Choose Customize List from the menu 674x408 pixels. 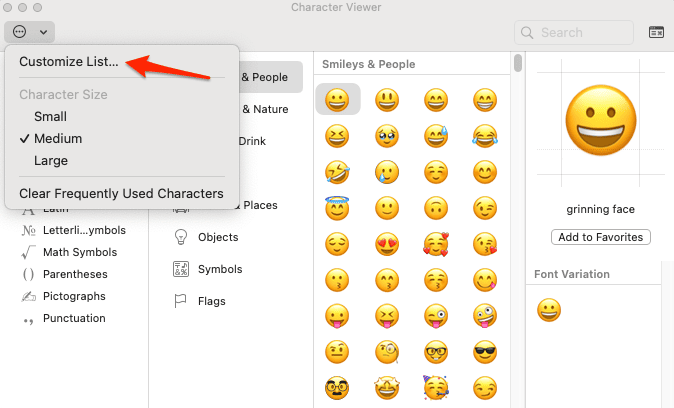tap(68, 61)
